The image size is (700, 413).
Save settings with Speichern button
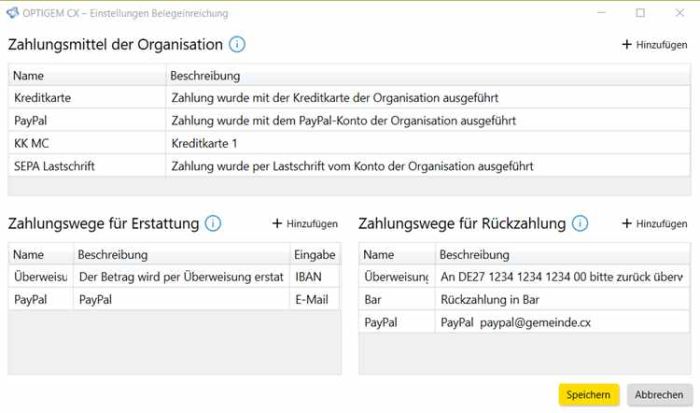click(589, 395)
